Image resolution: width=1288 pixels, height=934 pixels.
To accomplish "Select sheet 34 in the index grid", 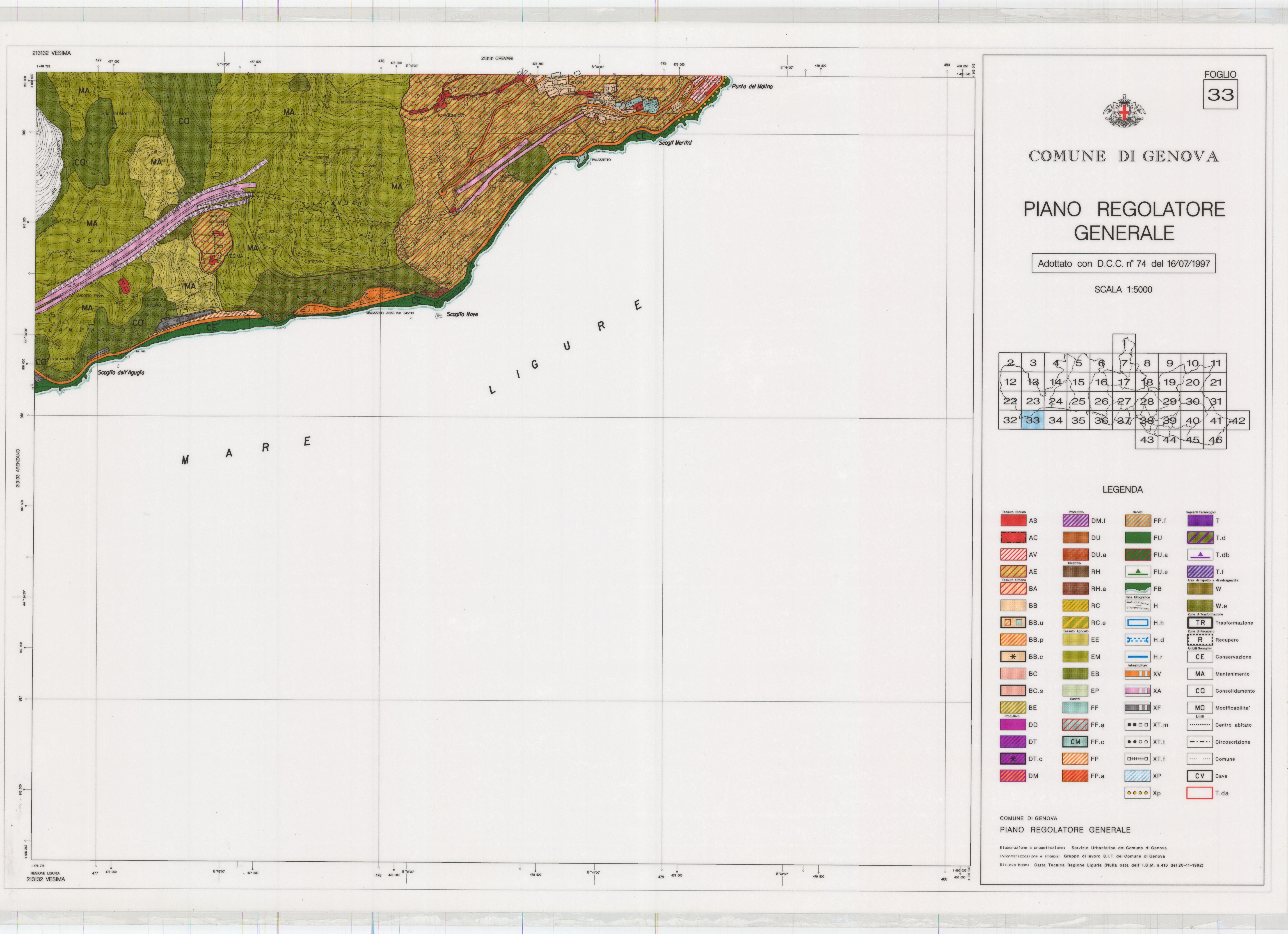I will coord(1055,420).
